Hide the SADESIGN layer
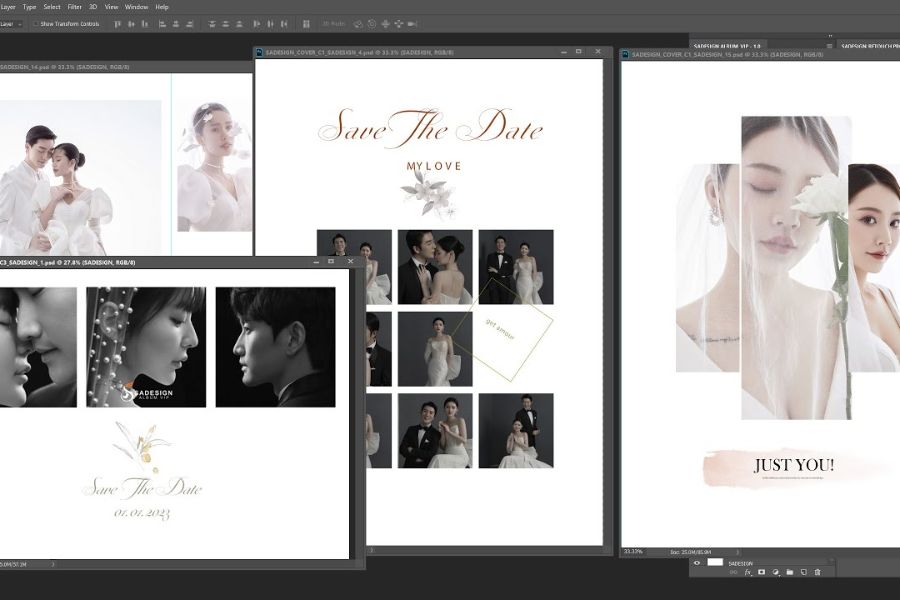Image resolution: width=900 pixels, height=600 pixels. [x=697, y=562]
